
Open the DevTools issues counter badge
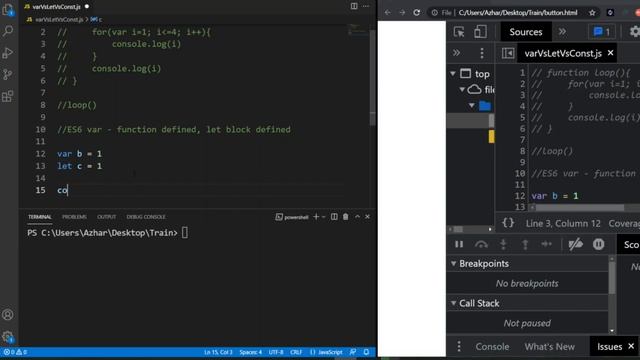point(602,32)
